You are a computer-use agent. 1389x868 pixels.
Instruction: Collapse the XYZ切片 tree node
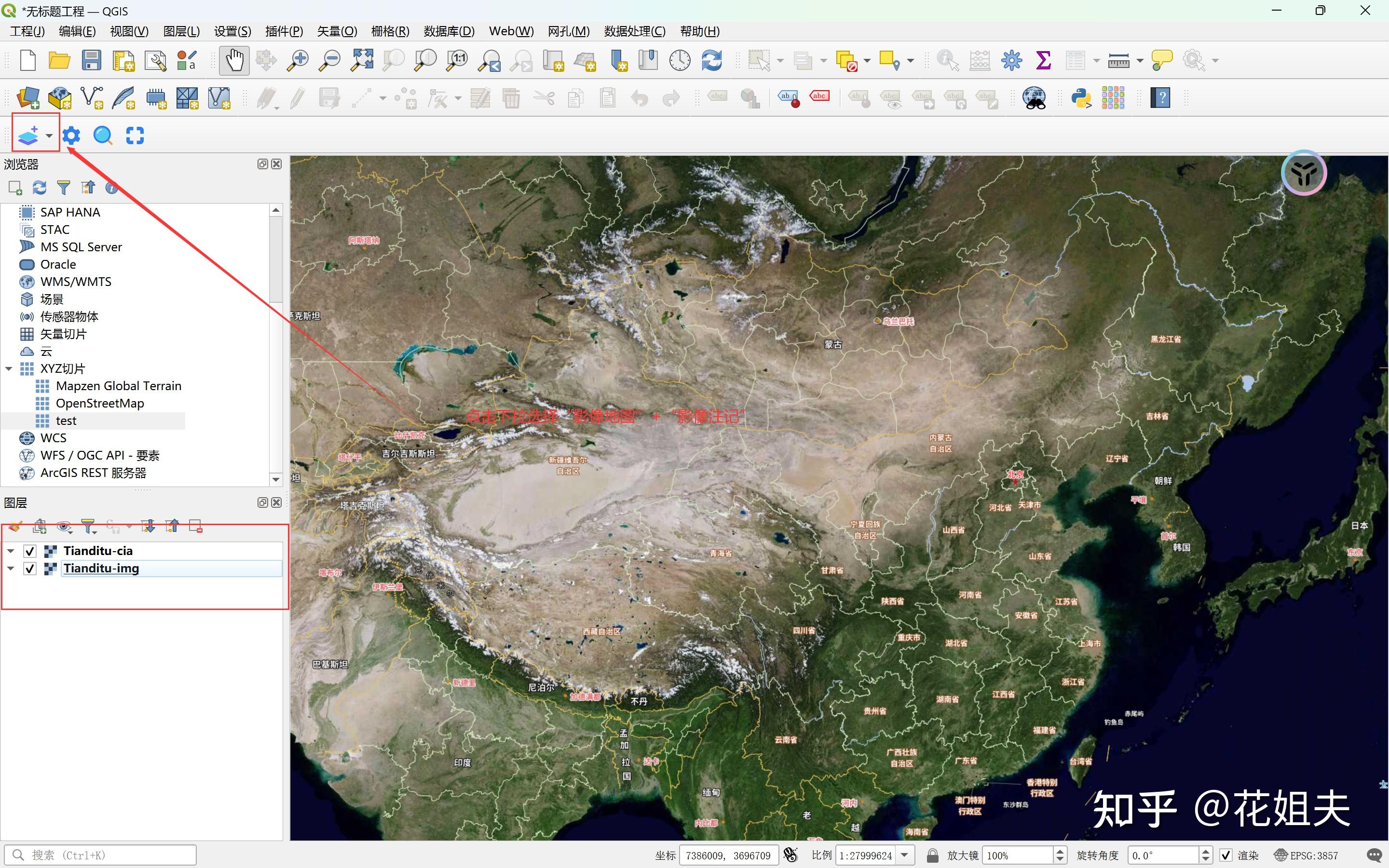(9, 368)
